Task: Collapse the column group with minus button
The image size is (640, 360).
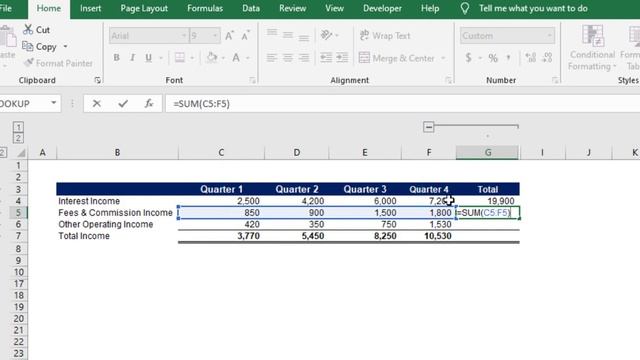Action: (x=429, y=127)
